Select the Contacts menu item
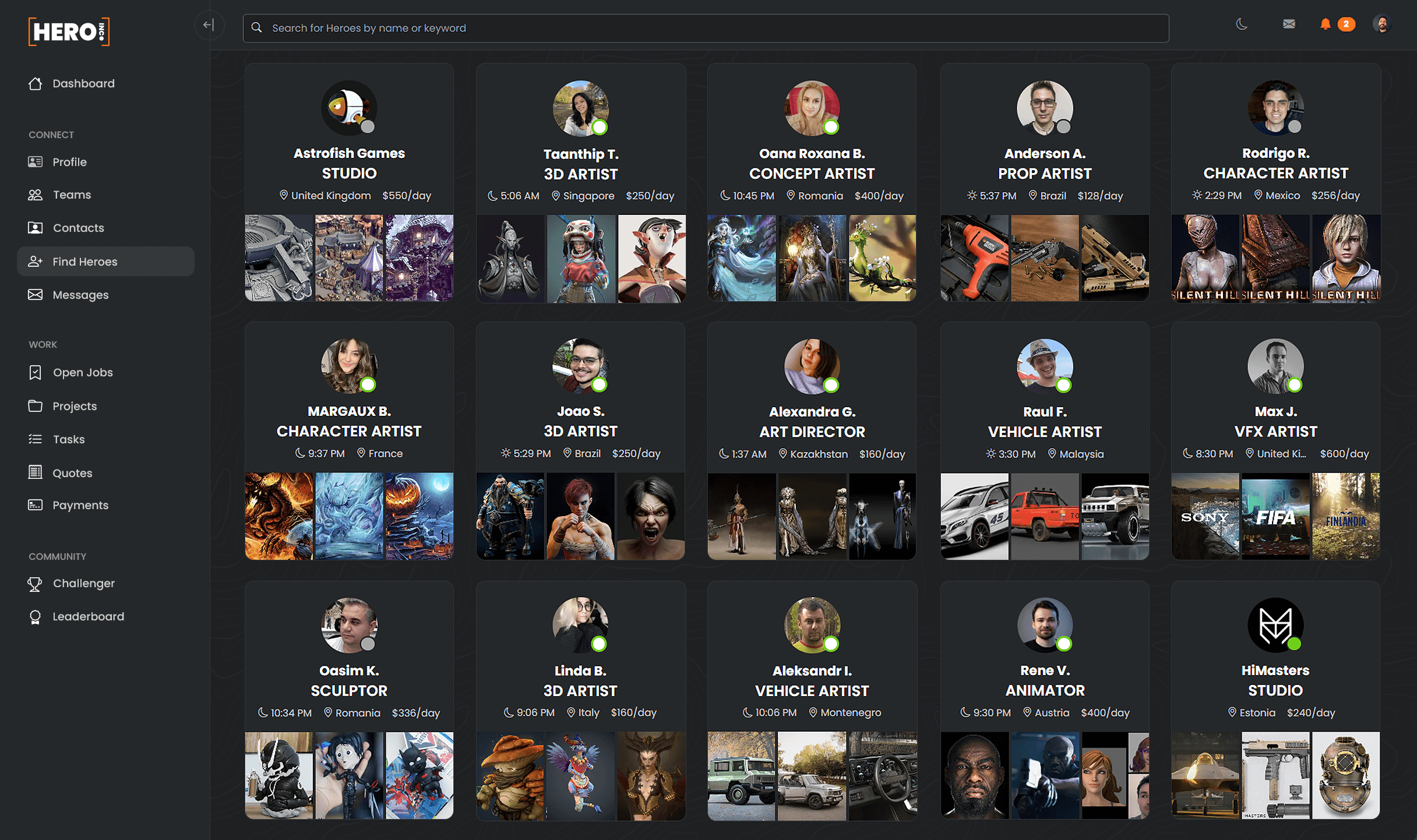 coord(78,227)
